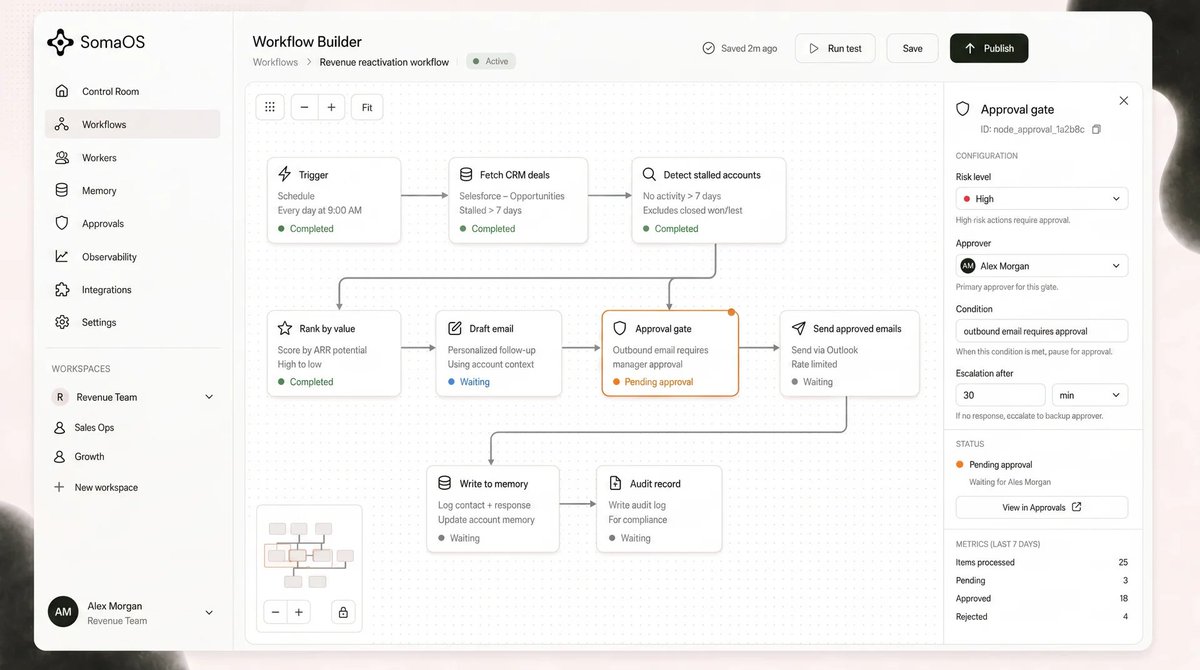Click the Approval gate node shield icon
The image size is (1200, 670).
[619, 328]
